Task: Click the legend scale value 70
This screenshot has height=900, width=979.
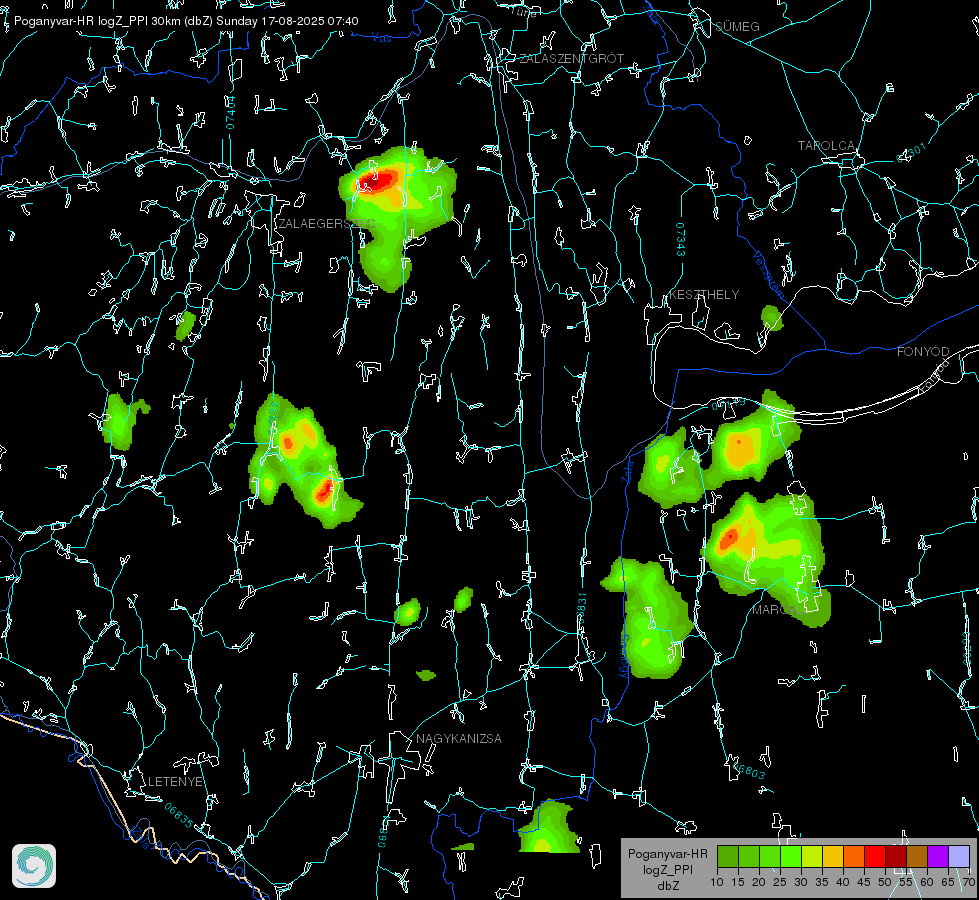Action: (x=969, y=883)
